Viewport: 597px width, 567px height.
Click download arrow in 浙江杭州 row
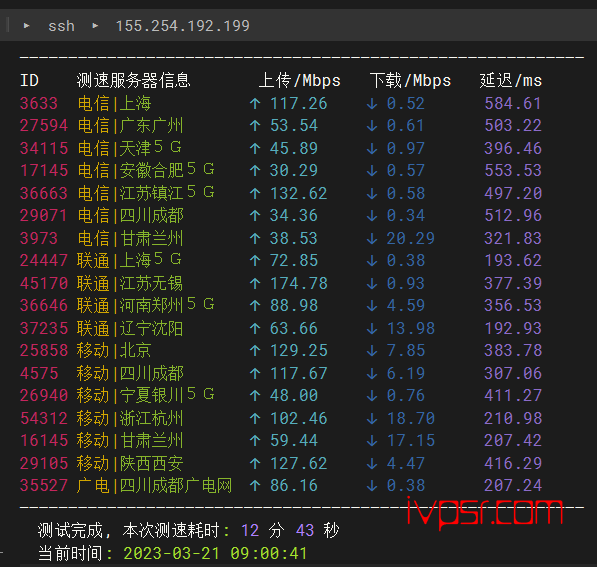[x=372, y=418]
